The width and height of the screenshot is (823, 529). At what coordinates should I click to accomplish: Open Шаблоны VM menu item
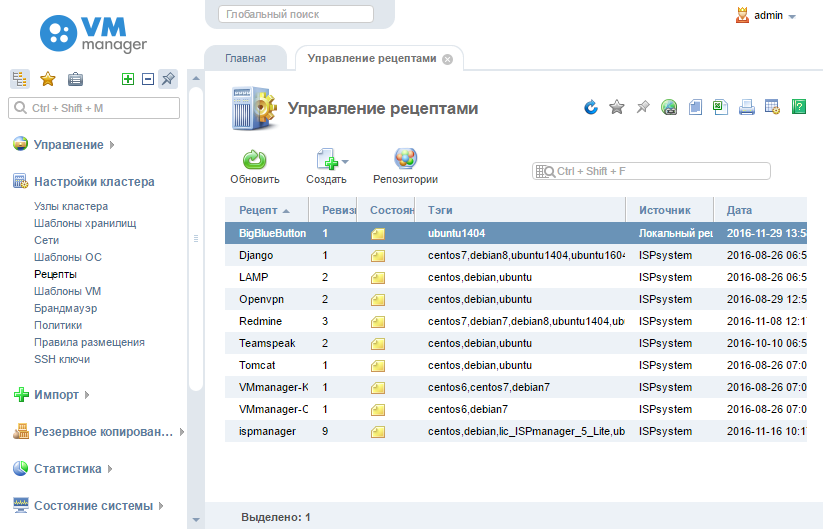(67, 291)
